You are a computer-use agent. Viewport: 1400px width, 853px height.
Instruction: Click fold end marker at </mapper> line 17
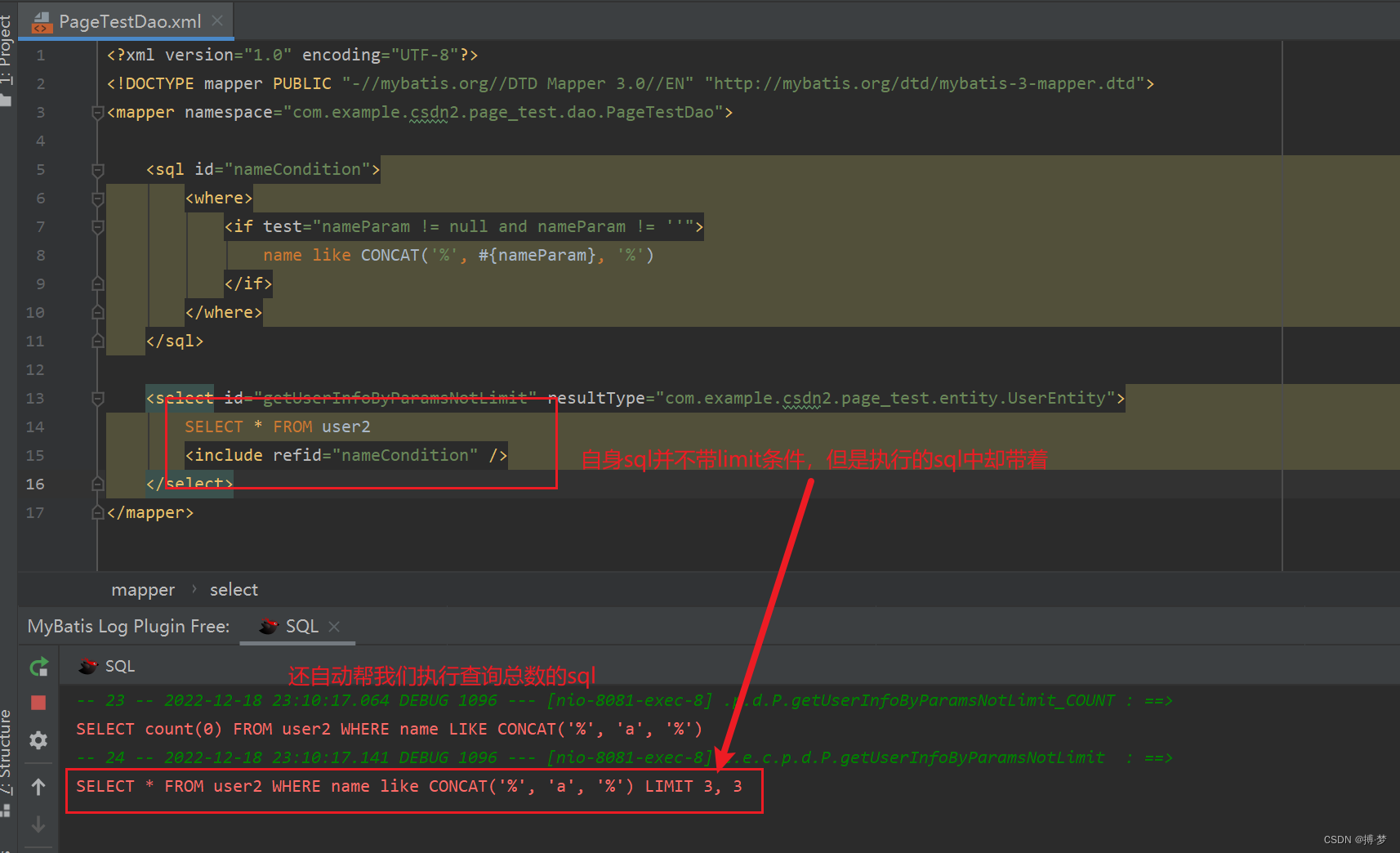coord(98,512)
